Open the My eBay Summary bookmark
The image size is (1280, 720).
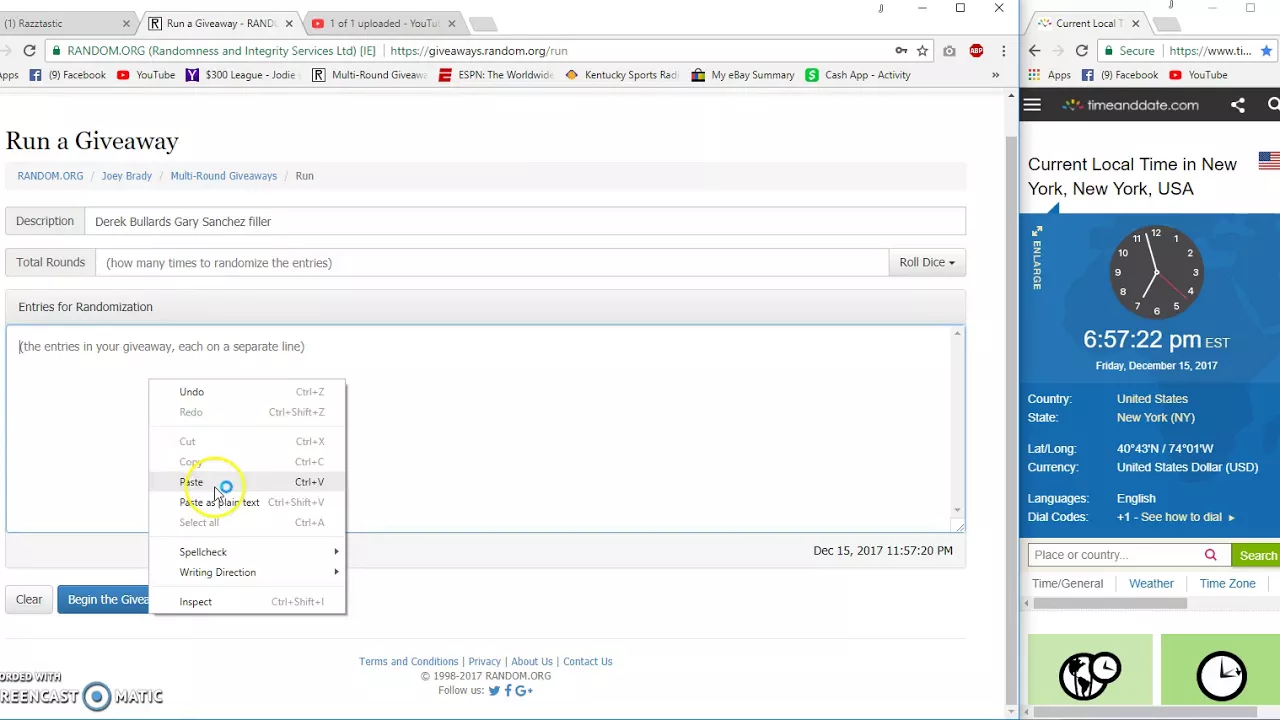pyautogui.click(x=743, y=75)
